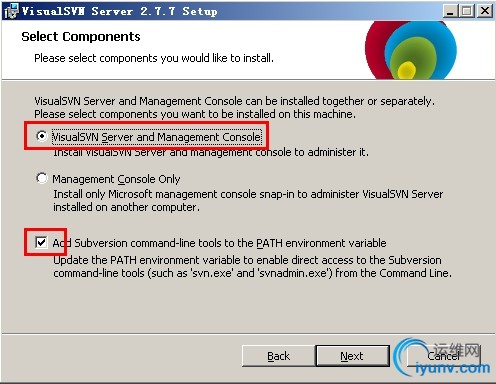Choose Management Console Only radio button
Image resolution: width=496 pixels, height=384 pixels.
tap(42, 178)
